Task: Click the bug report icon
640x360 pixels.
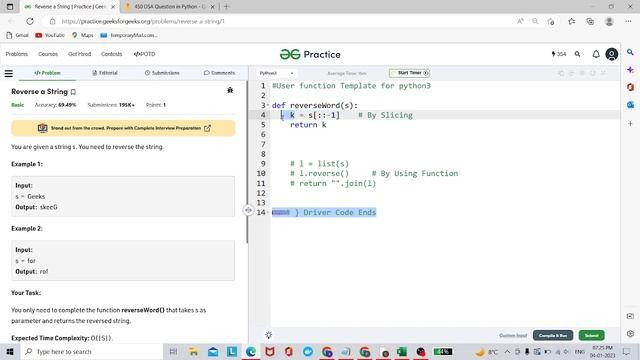Action: click(x=230, y=90)
